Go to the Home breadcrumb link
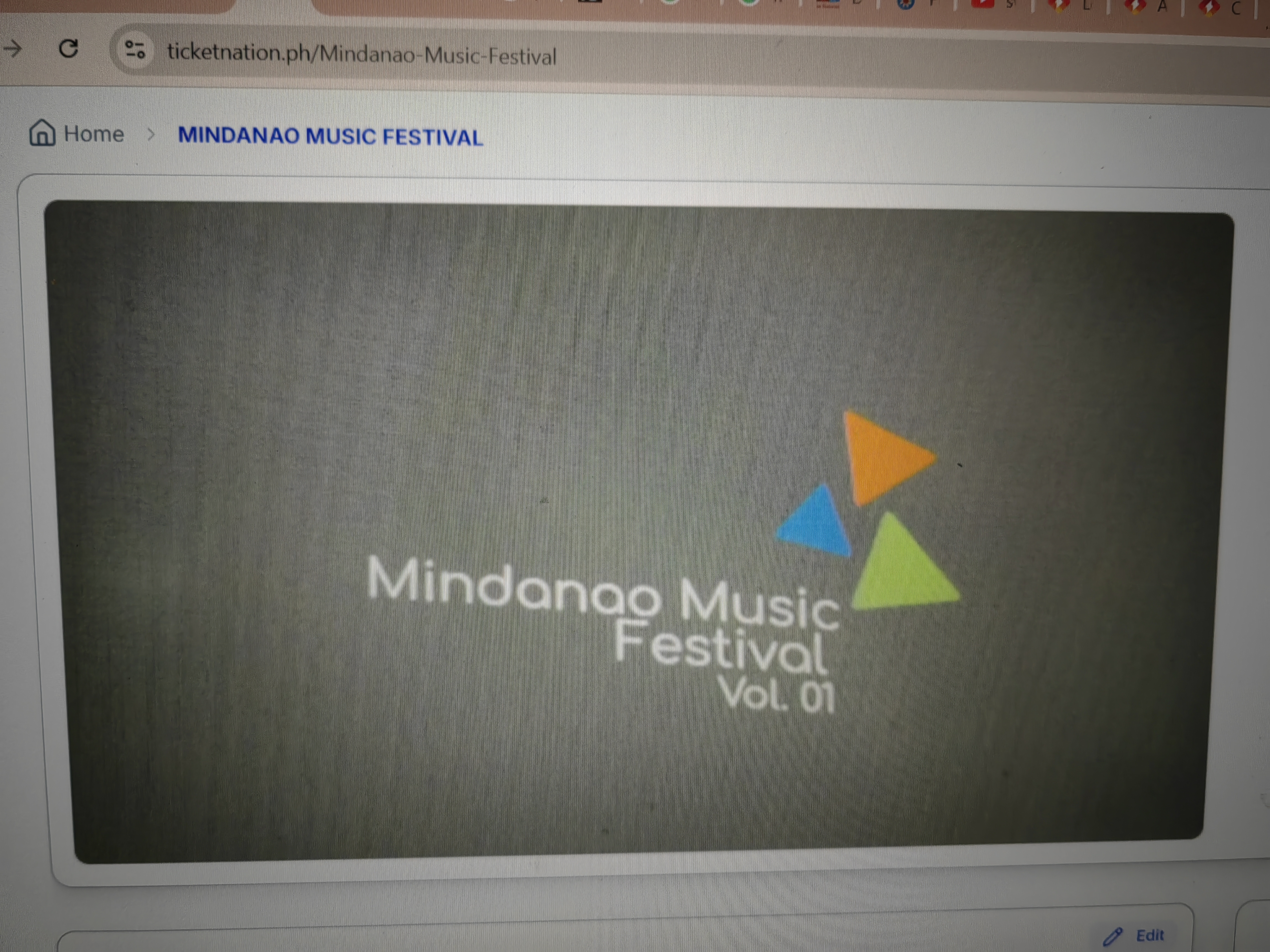Image resolution: width=1270 pixels, height=952 pixels. coord(94,134)
